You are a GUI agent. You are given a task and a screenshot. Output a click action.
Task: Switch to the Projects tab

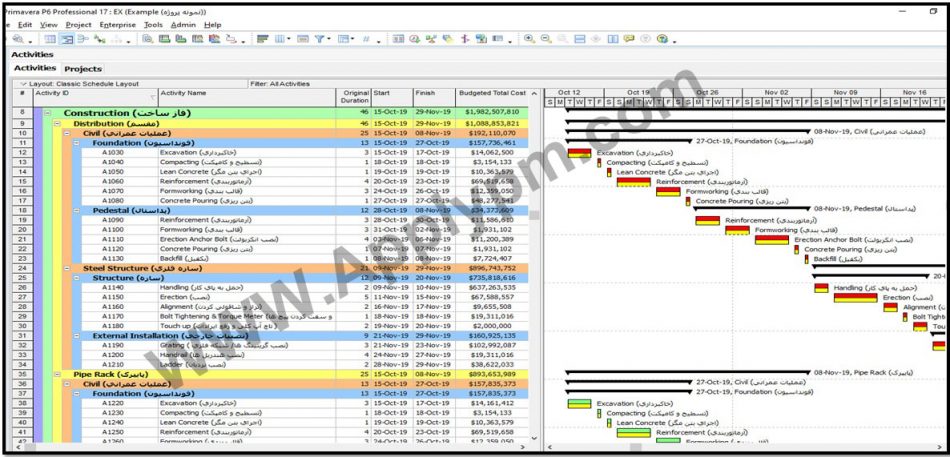click(x=83, y=69)
